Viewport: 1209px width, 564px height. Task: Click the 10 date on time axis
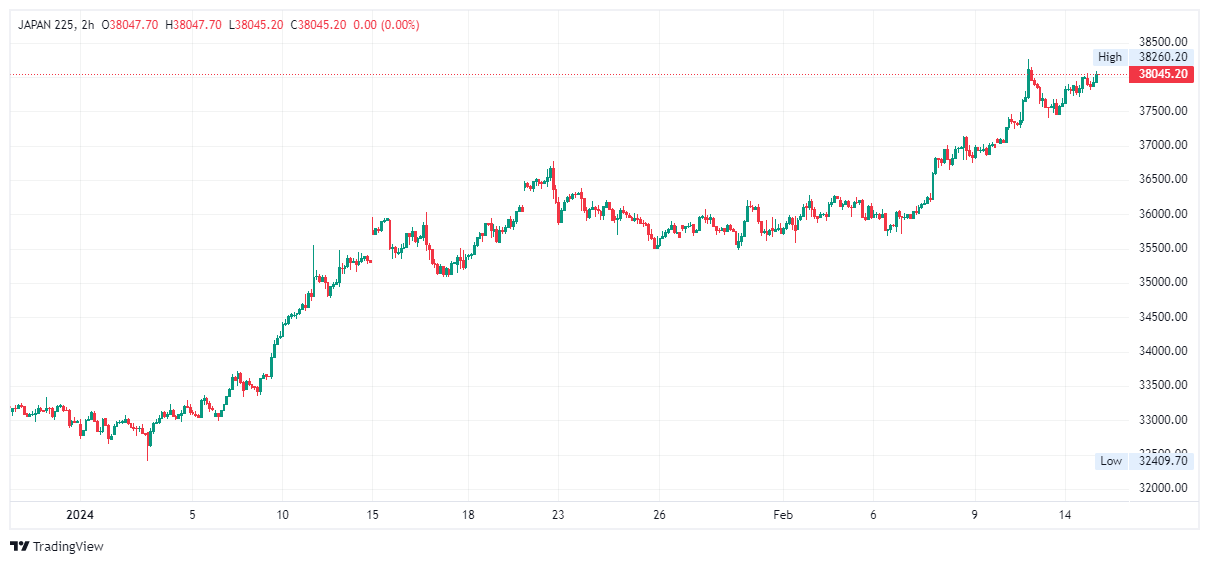[x=283, y=515]
